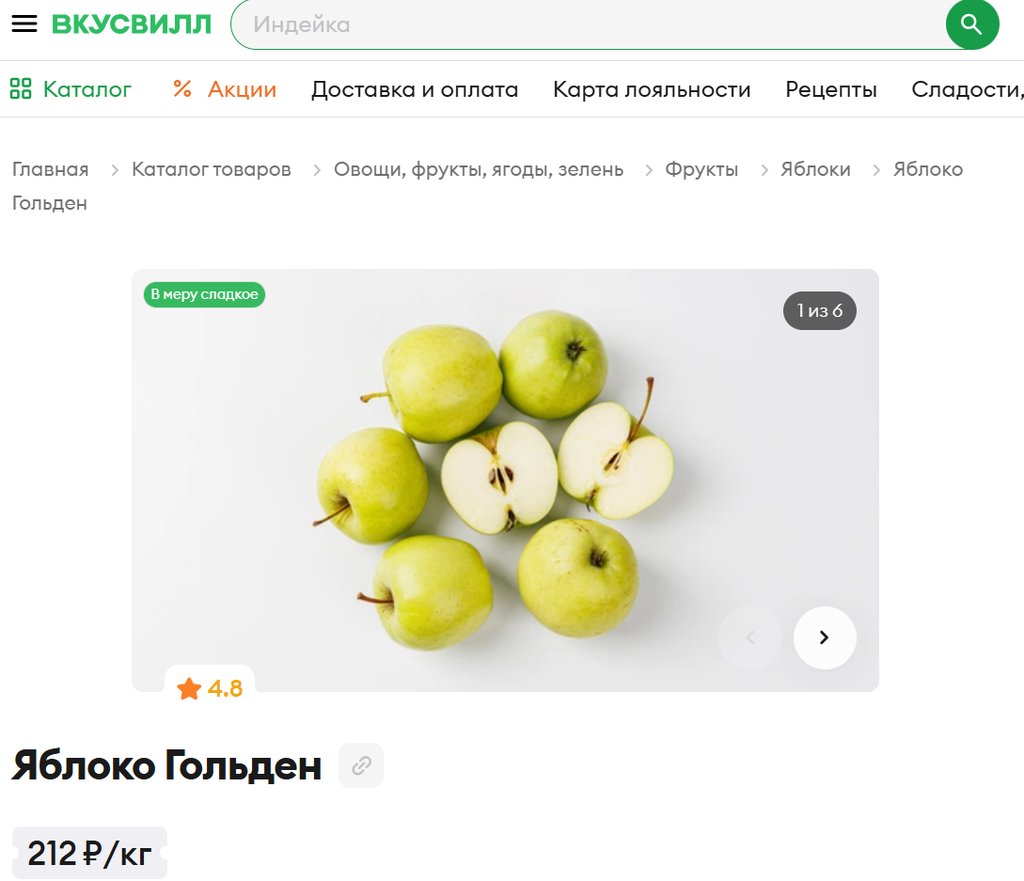Click the green search magnifier button
This screenshot has width=1024, height=881.
point(972,24)
